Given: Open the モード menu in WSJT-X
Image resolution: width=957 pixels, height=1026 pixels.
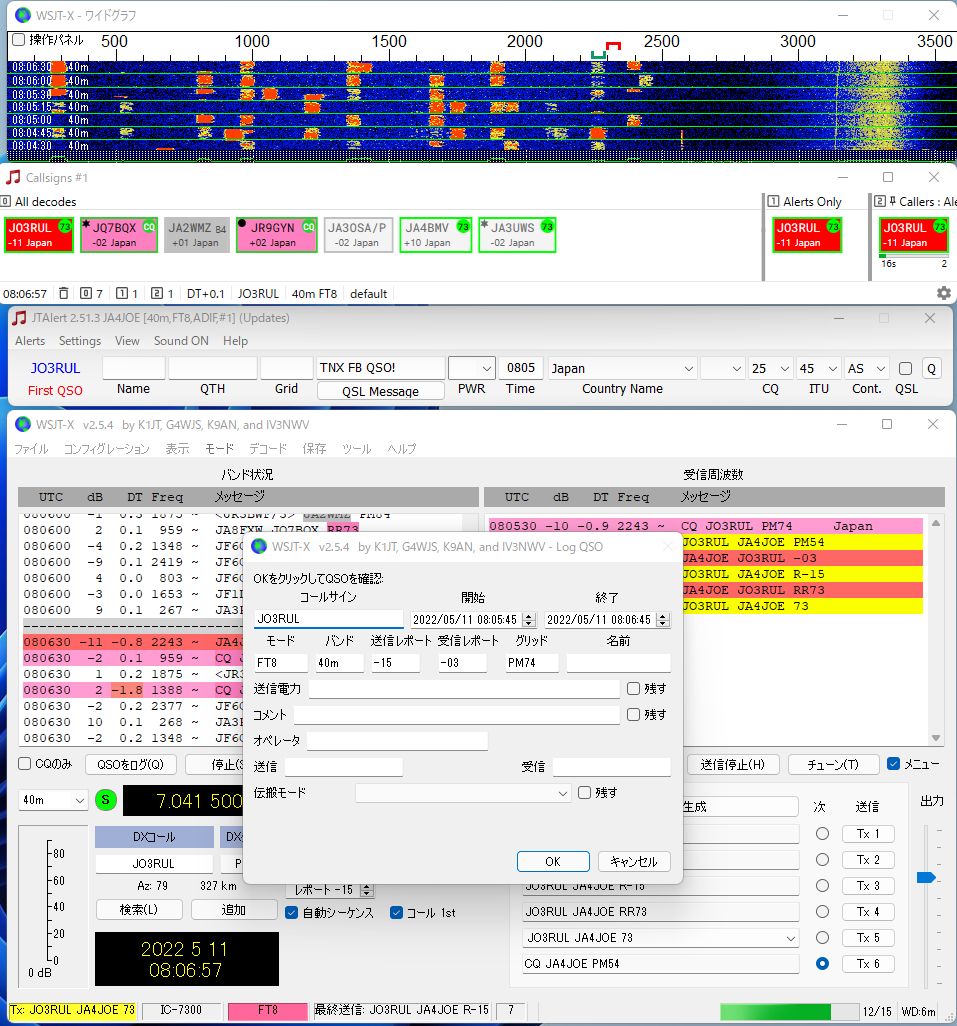Looking at the screenshot, I should click(x=219, y=449).
